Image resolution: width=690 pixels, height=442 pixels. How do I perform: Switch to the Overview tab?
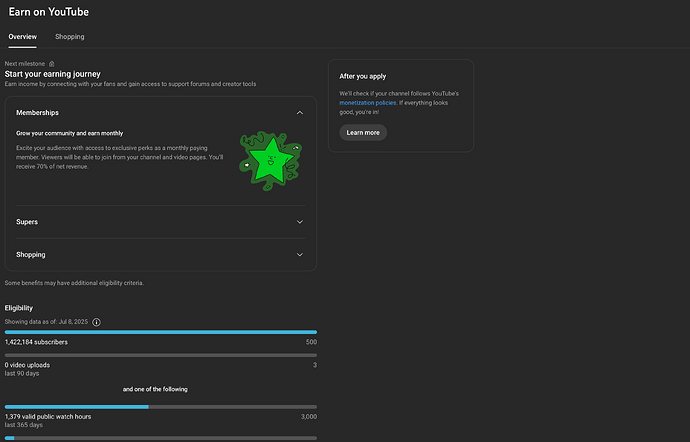click(22, 37)
